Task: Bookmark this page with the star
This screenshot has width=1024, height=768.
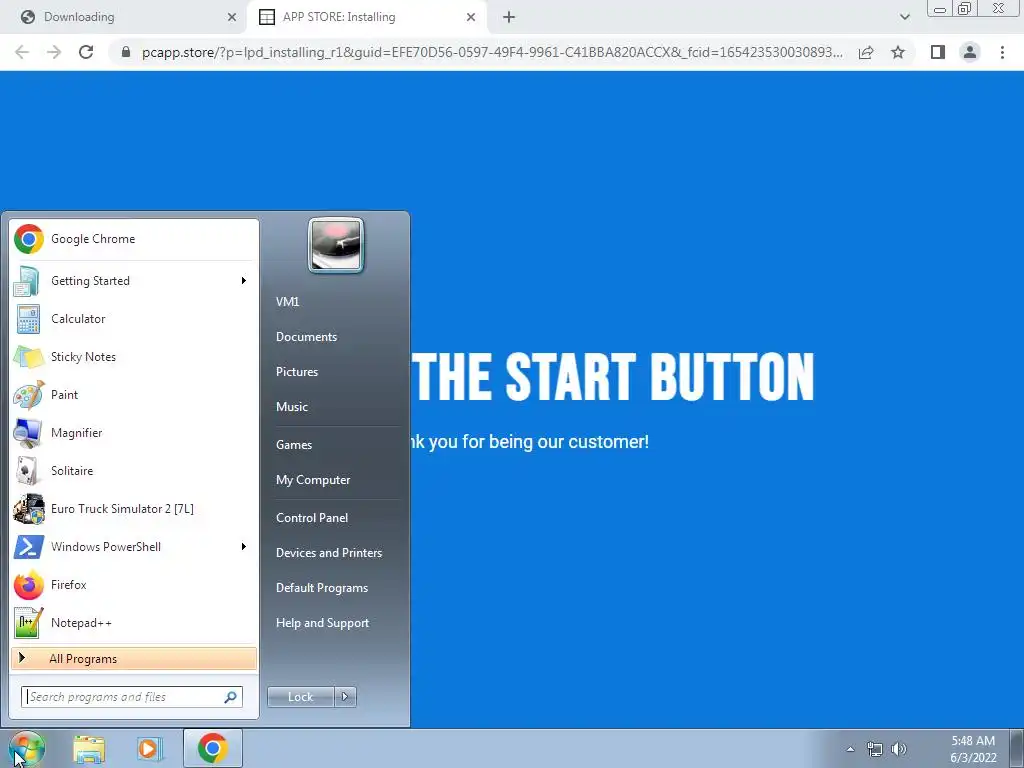Action: coord(898,52)
